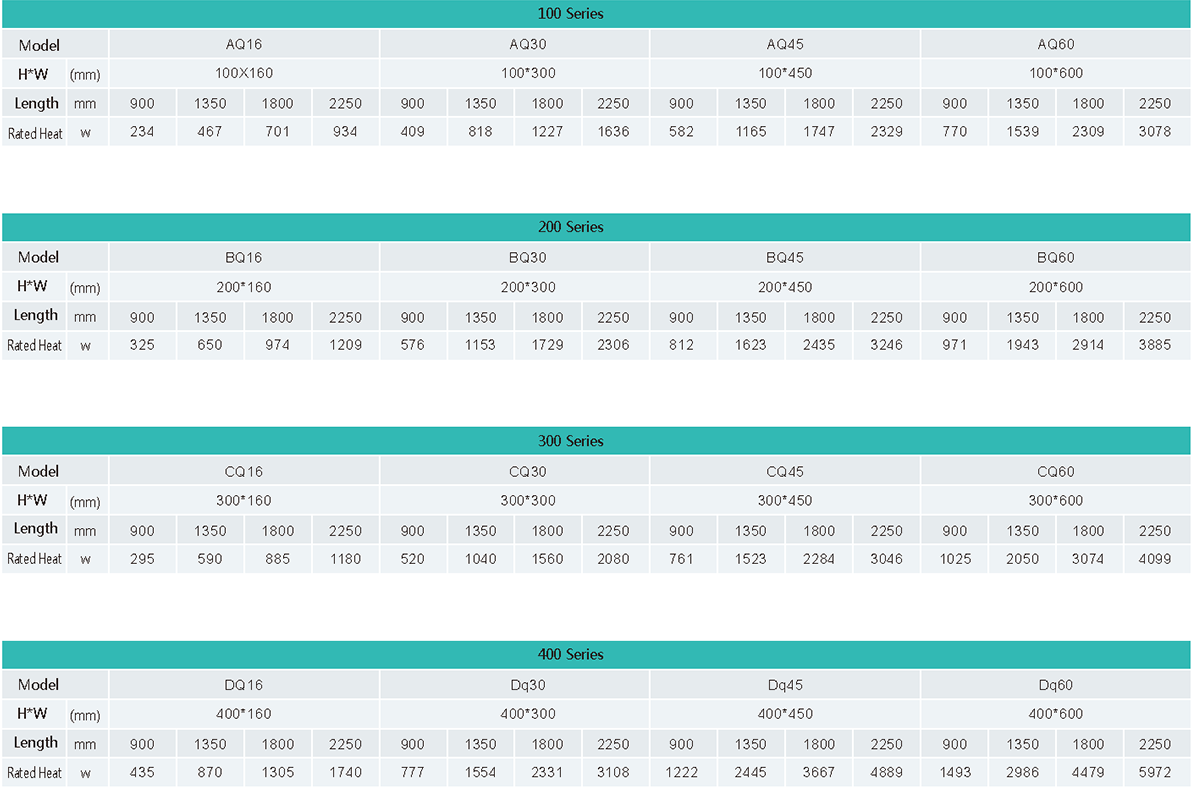Select the CQ45 model header
Screen dimensions: 1200x789
pyautogui.click(x=785, y=471)
